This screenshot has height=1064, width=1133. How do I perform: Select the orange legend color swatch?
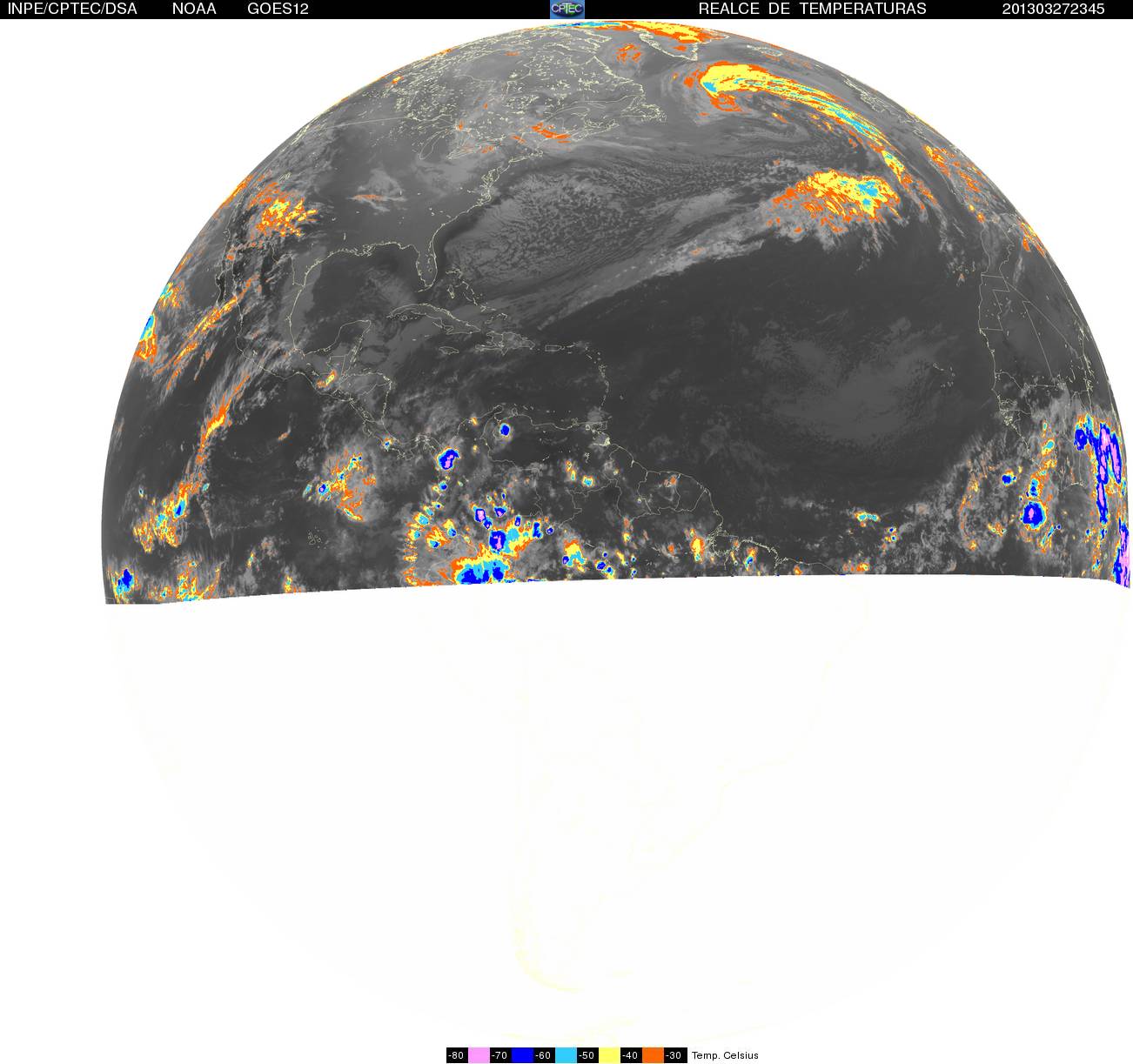pyautogui.click(x=653, y=1055)
